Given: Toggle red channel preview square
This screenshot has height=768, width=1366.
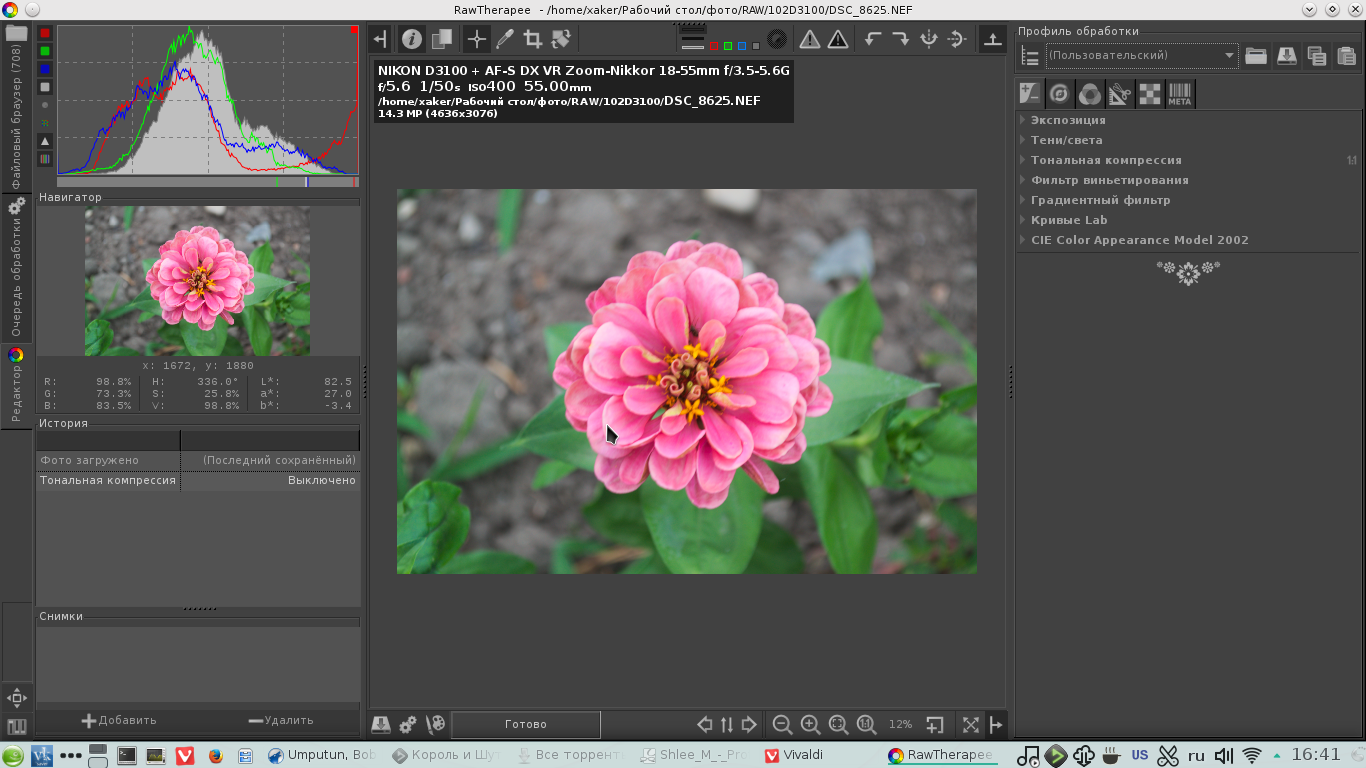Looking at the screenshot, I should (x=712, y=45).
